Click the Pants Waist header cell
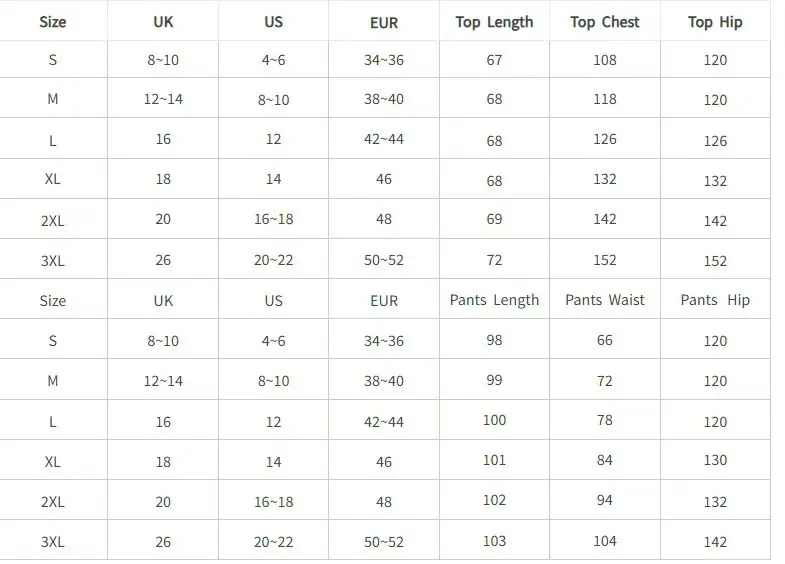 (x=605, y=300)
